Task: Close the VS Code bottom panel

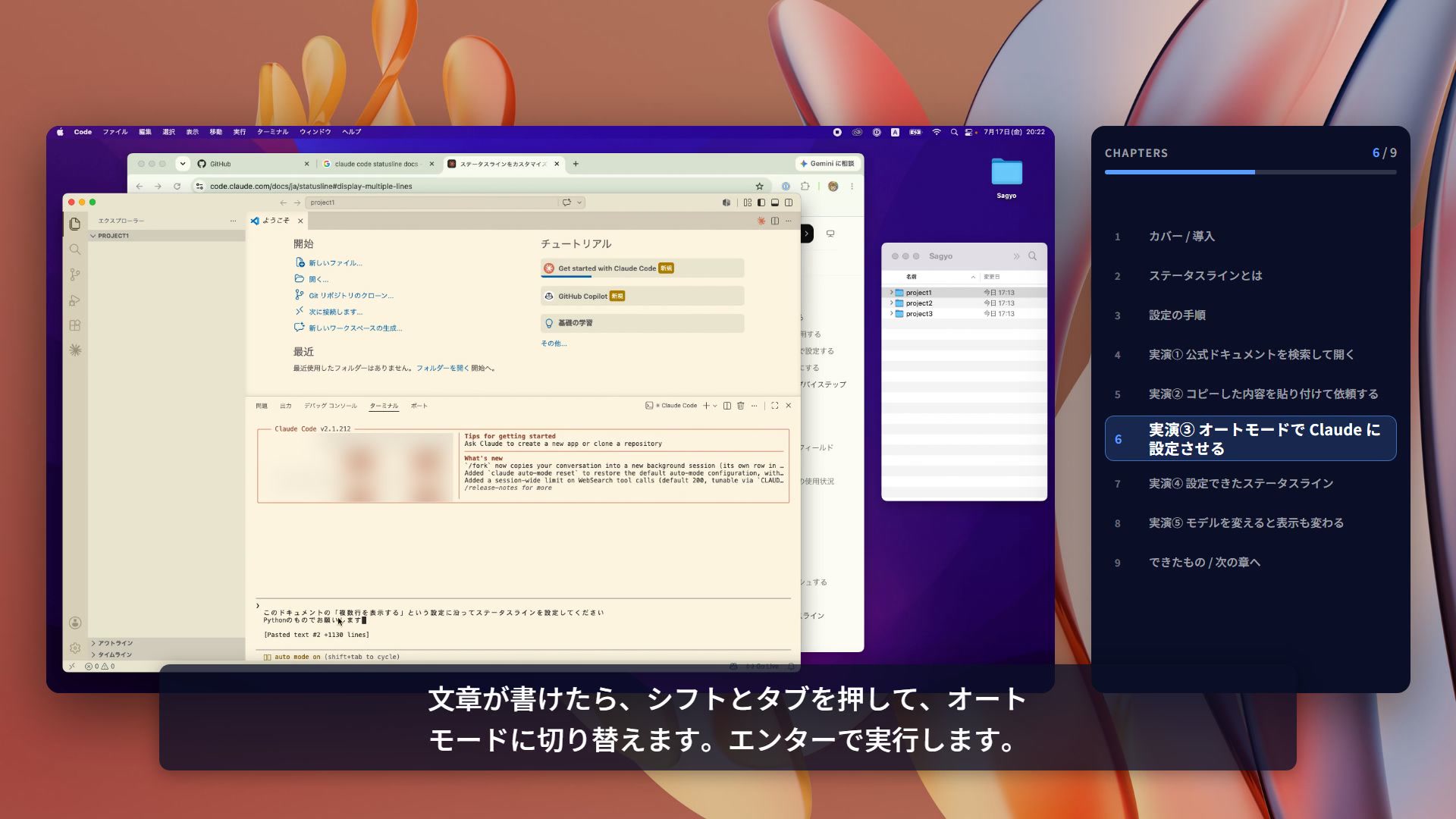Action: tap(789, 406)
